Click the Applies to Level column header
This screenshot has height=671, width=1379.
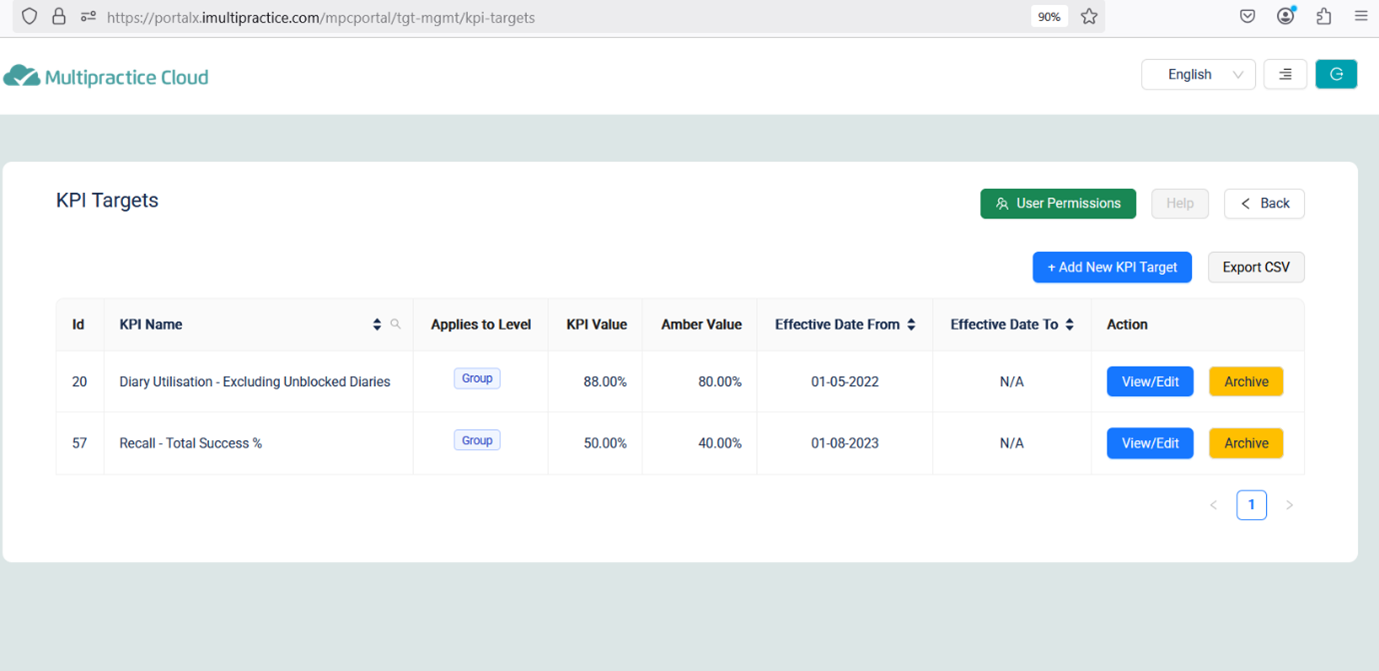(x=481, y=325)
